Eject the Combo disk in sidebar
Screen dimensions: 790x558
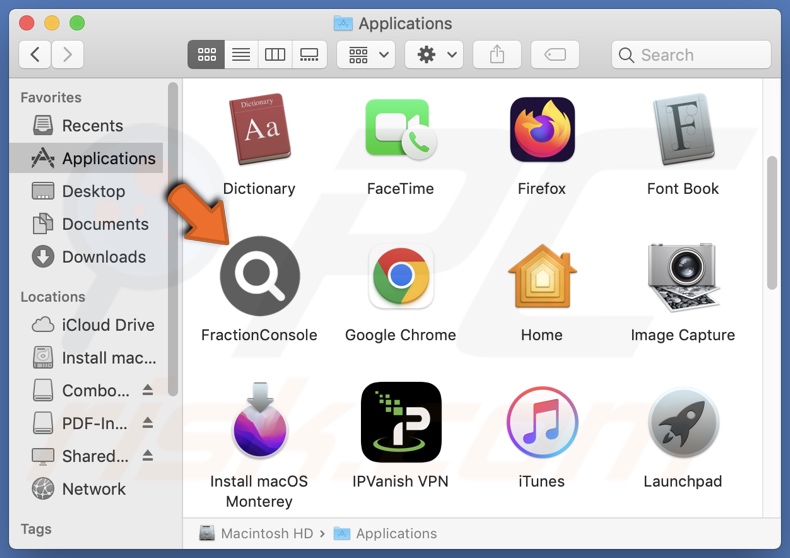coord(148,391)
